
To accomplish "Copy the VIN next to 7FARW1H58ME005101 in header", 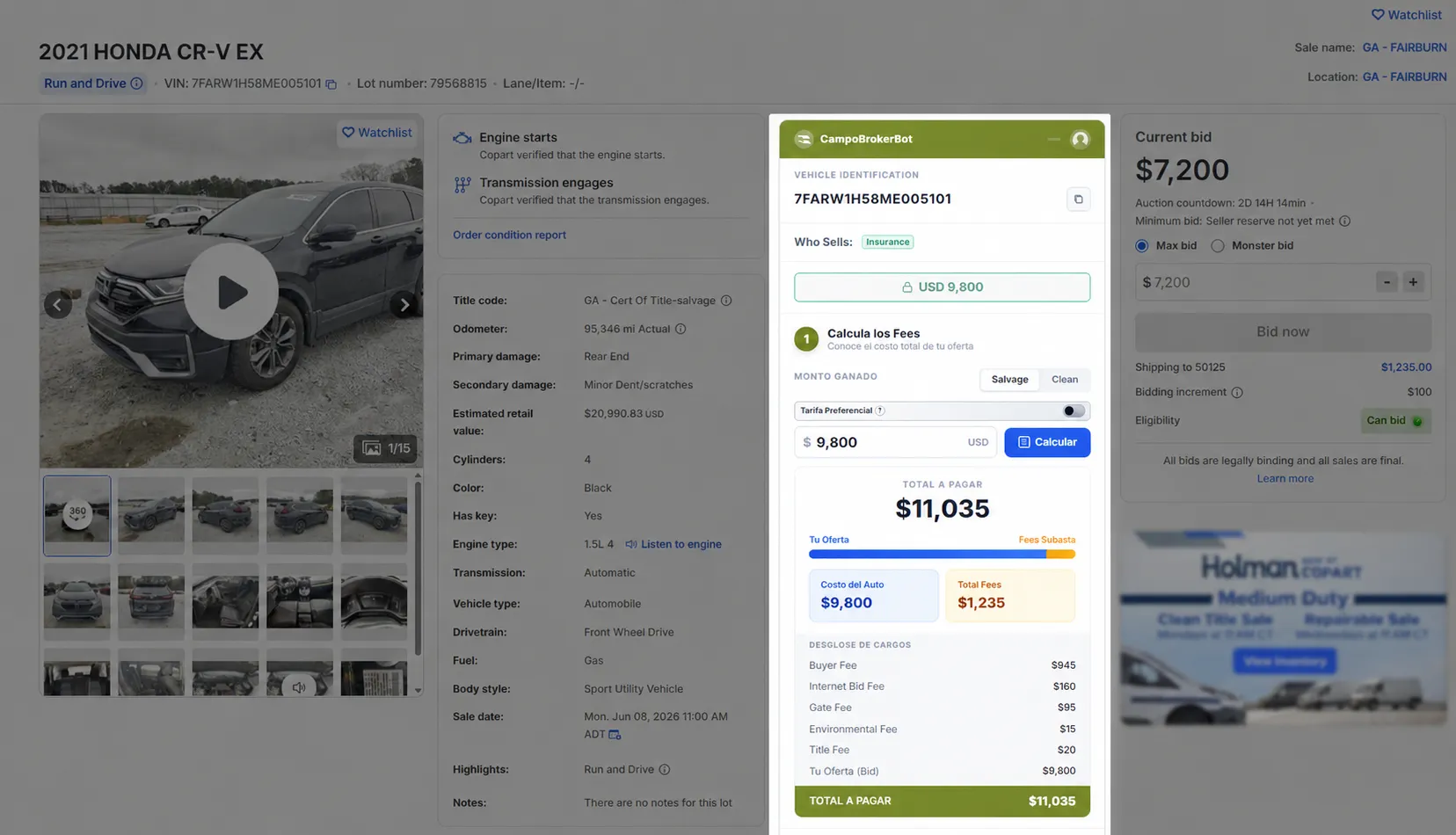I will click(331, 84).
